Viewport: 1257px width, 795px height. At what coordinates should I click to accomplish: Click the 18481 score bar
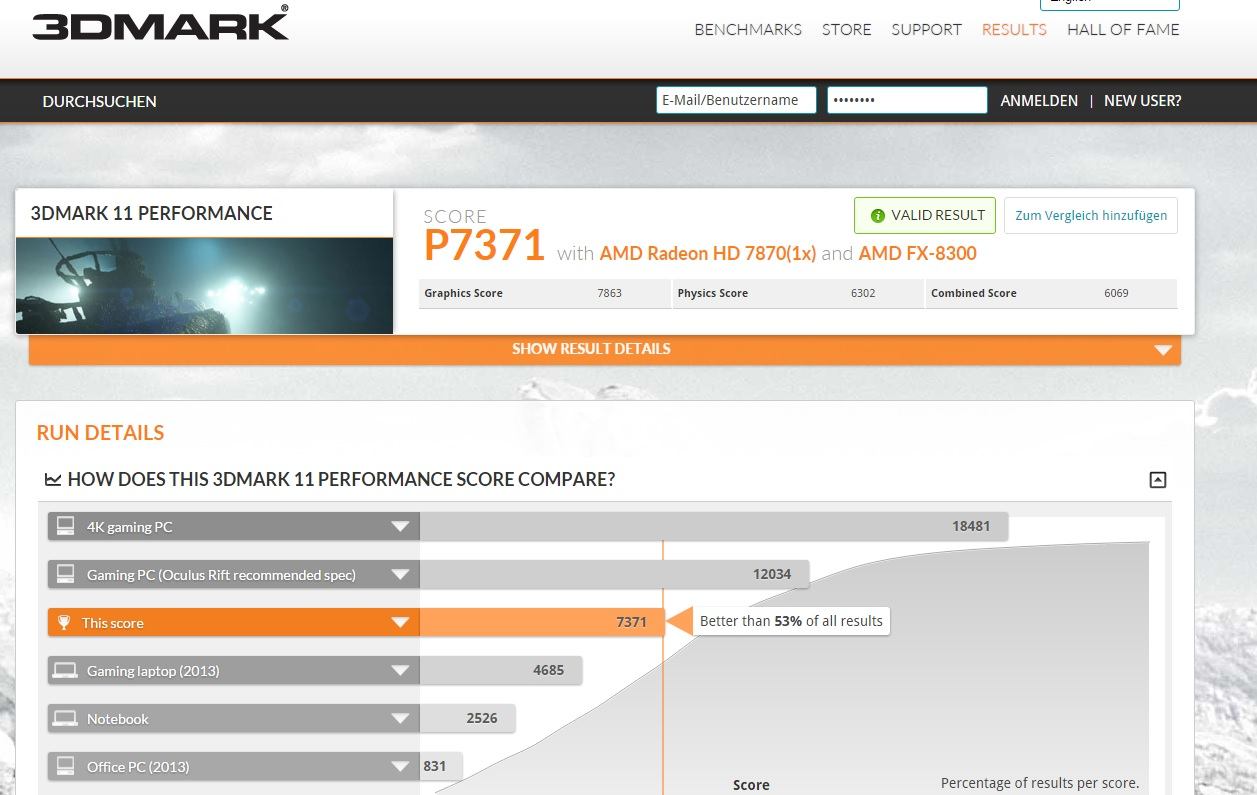(714, 526)
